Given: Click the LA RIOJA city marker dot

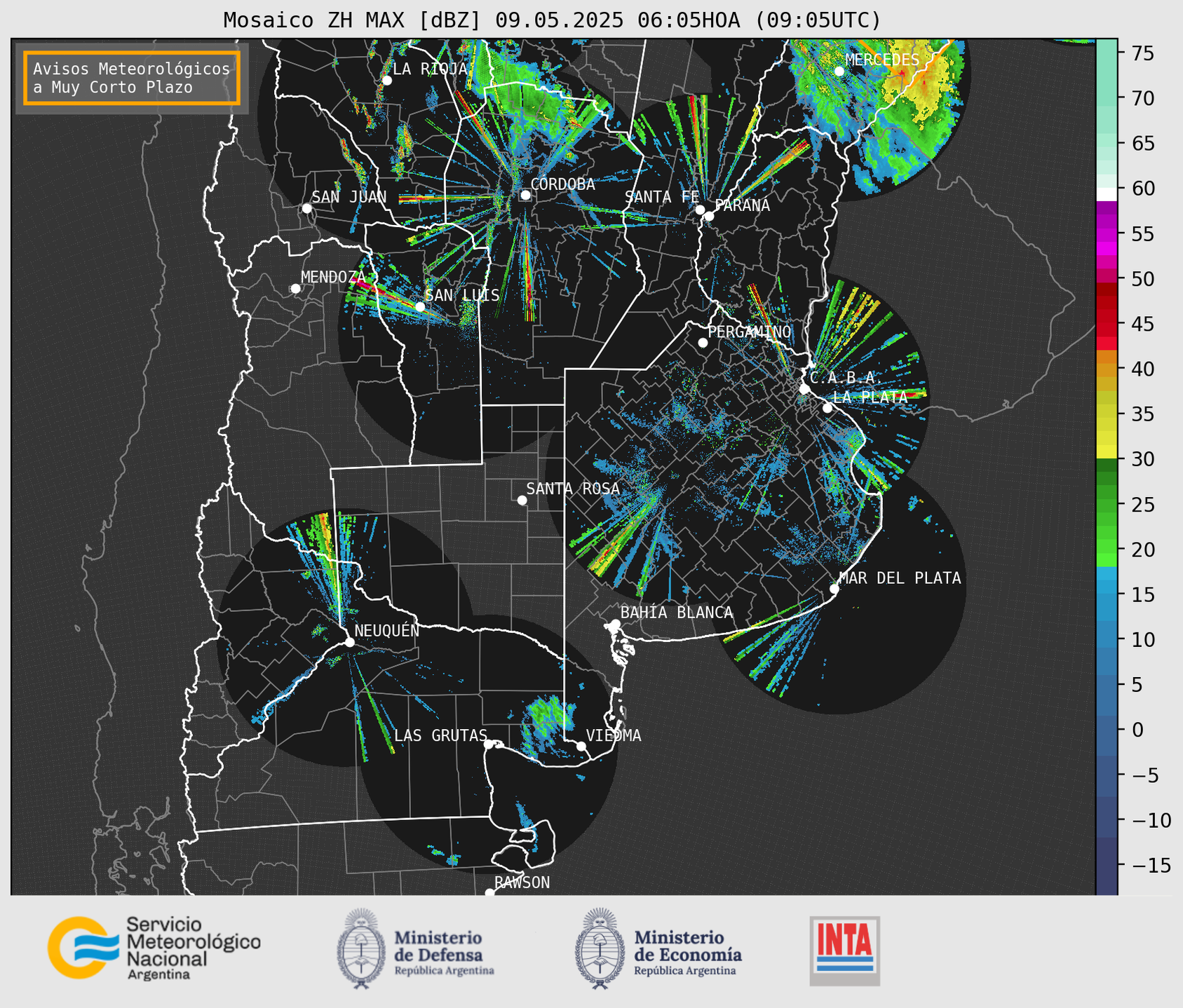Looking at the screenshot, I should click(x=386, y=81).
